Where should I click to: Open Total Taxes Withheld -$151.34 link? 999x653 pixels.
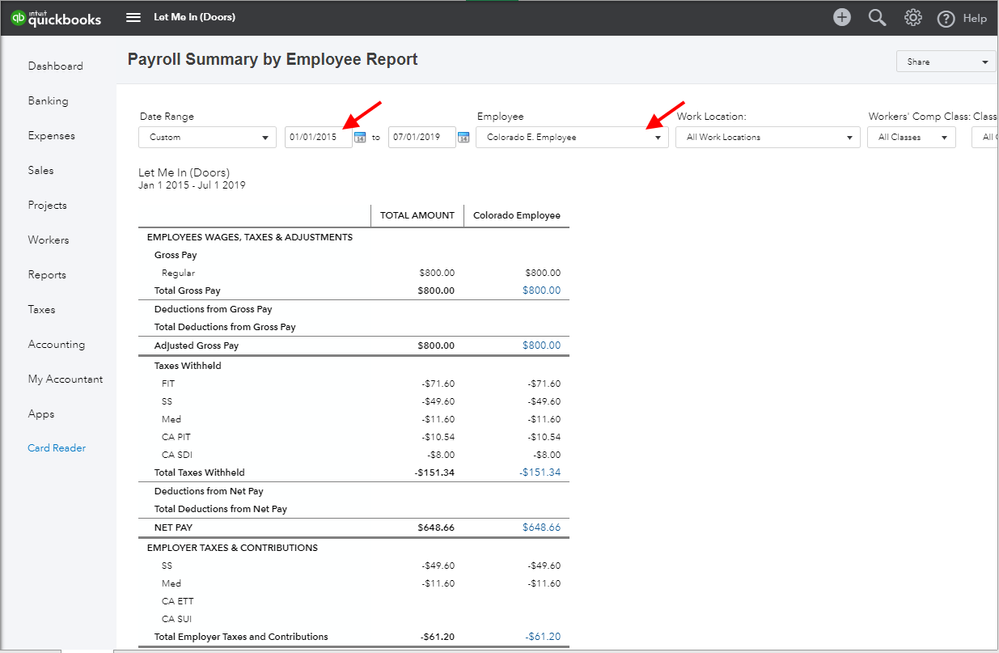click(540, 473)
